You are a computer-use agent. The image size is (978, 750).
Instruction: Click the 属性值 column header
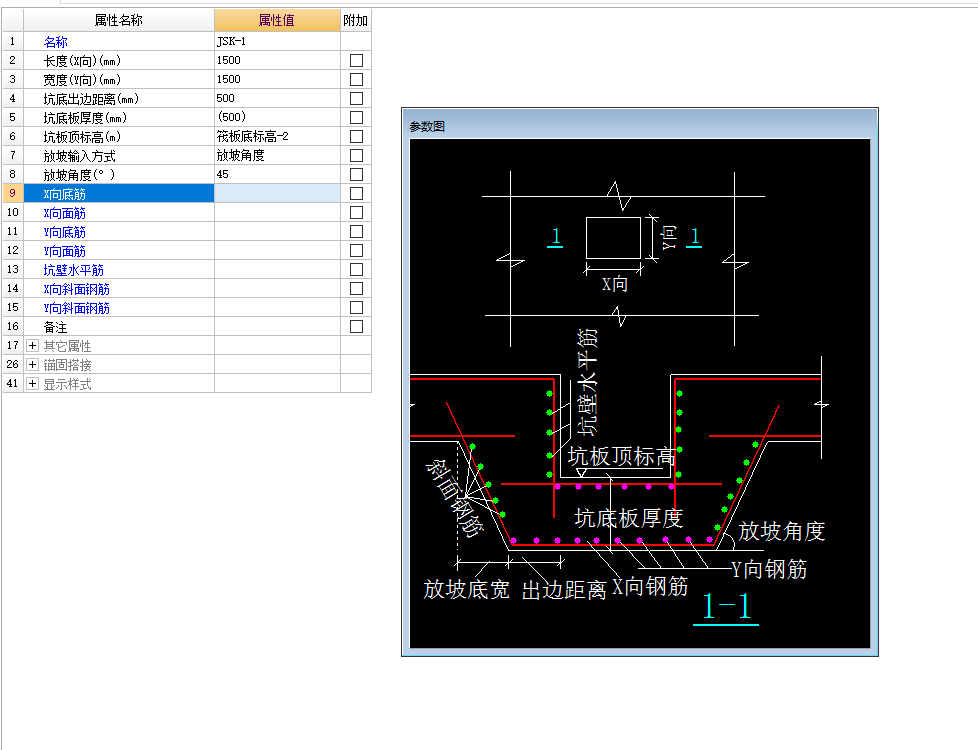pyautogui.click(x=277, y=20)
